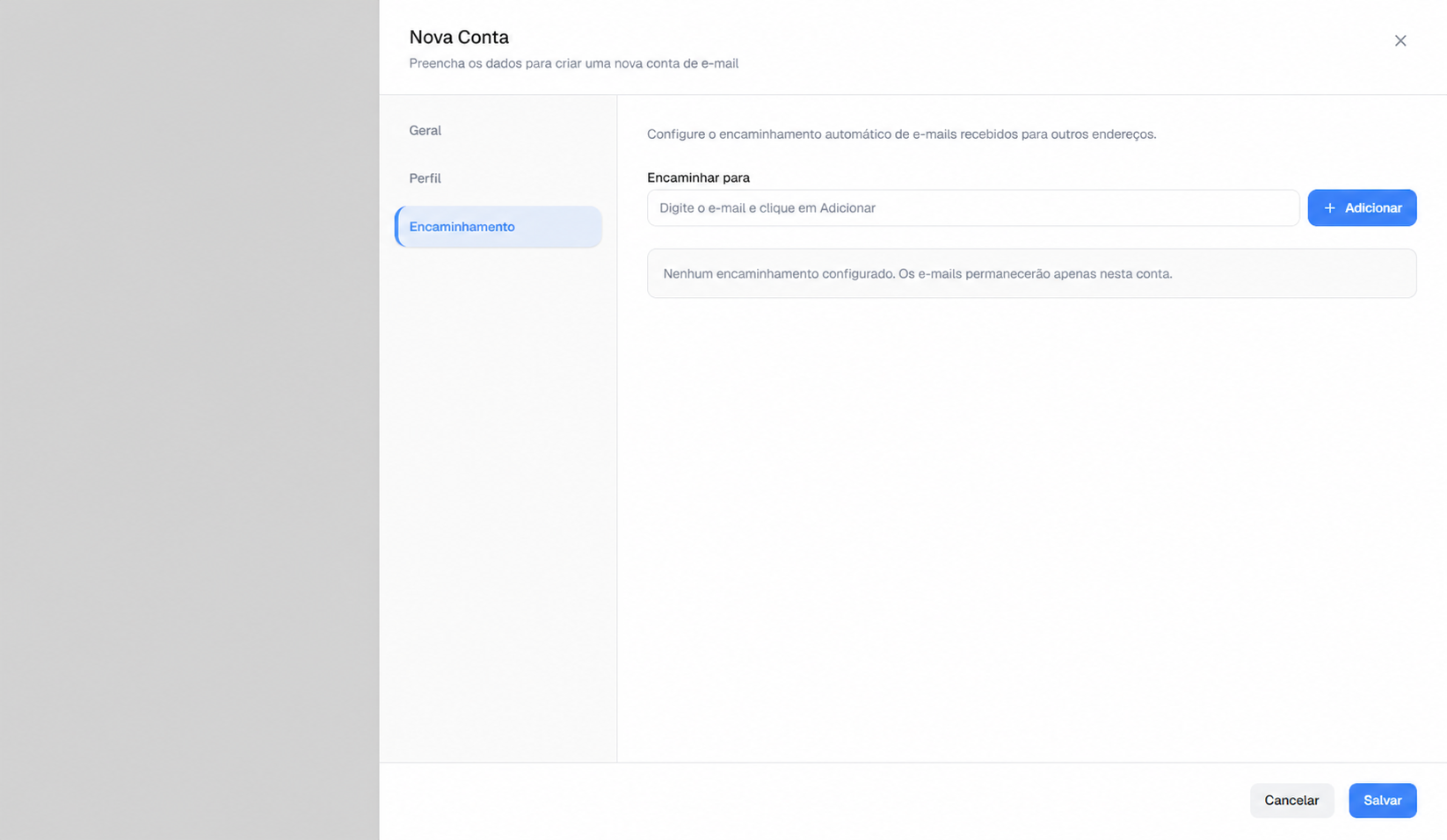The image size is (1447, 840).
Task: Select the Encaminhamento tab
Action: click(x=498, y=227)
